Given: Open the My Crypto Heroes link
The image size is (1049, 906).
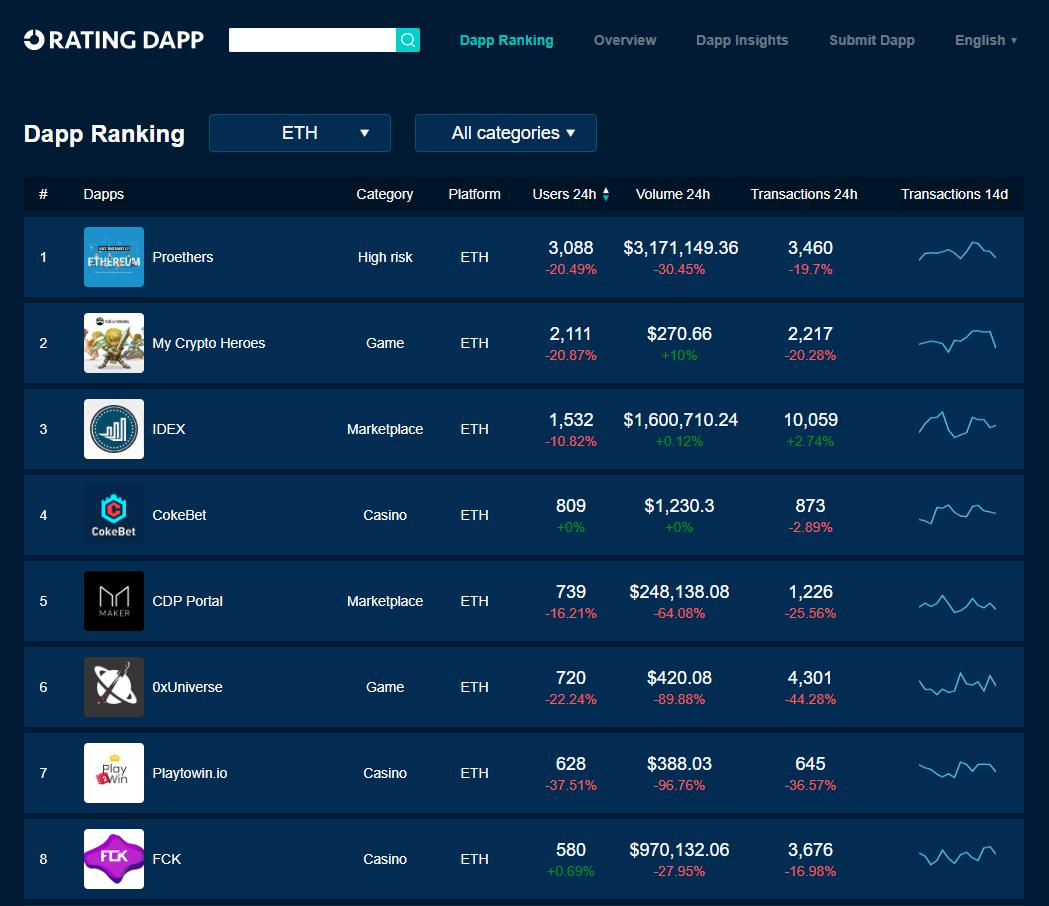Looking at the screenshot, I should click(209, 343).
